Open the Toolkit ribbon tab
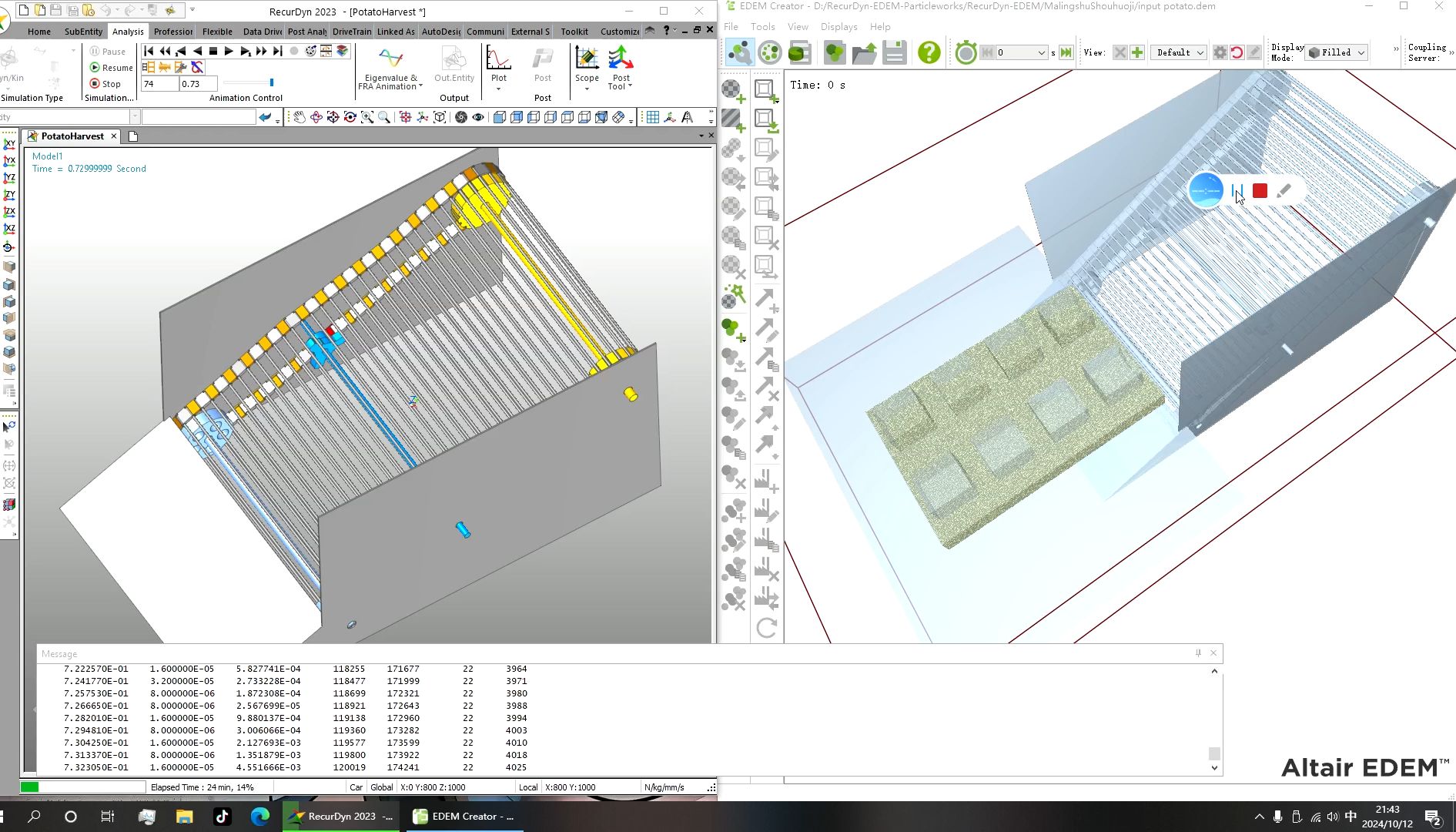 [x=574, y=32]
